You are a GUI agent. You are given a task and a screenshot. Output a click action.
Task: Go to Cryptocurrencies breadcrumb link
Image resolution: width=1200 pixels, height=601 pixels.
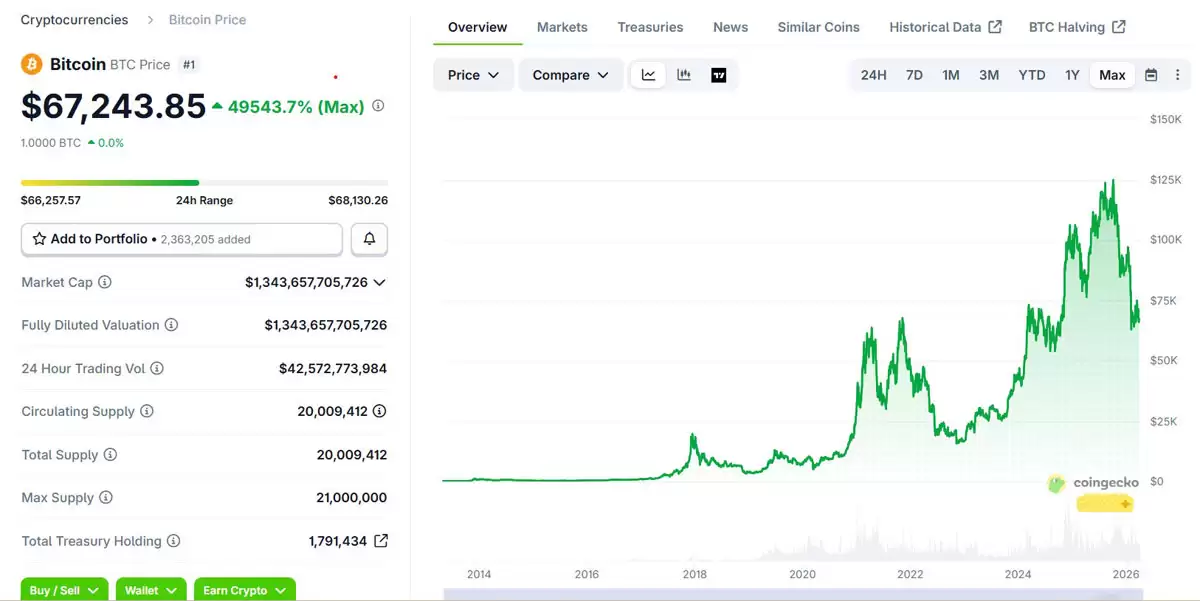click(74, 20)
